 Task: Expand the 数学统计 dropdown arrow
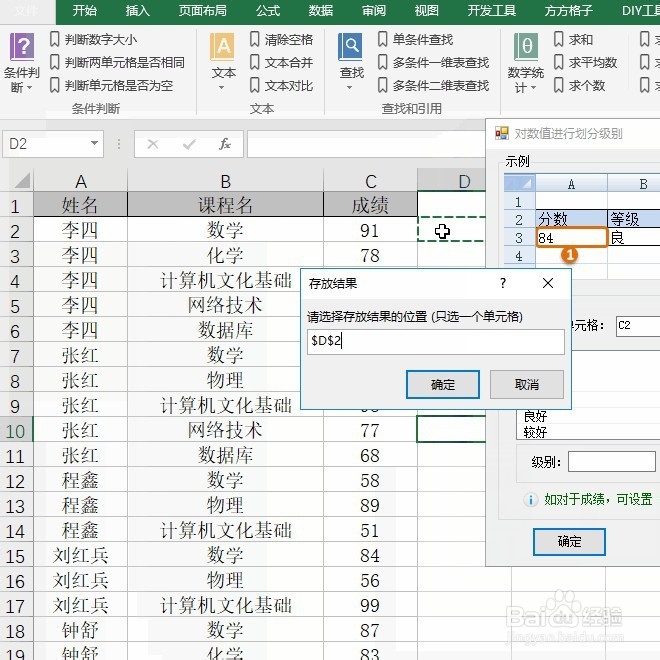point(533,88)
